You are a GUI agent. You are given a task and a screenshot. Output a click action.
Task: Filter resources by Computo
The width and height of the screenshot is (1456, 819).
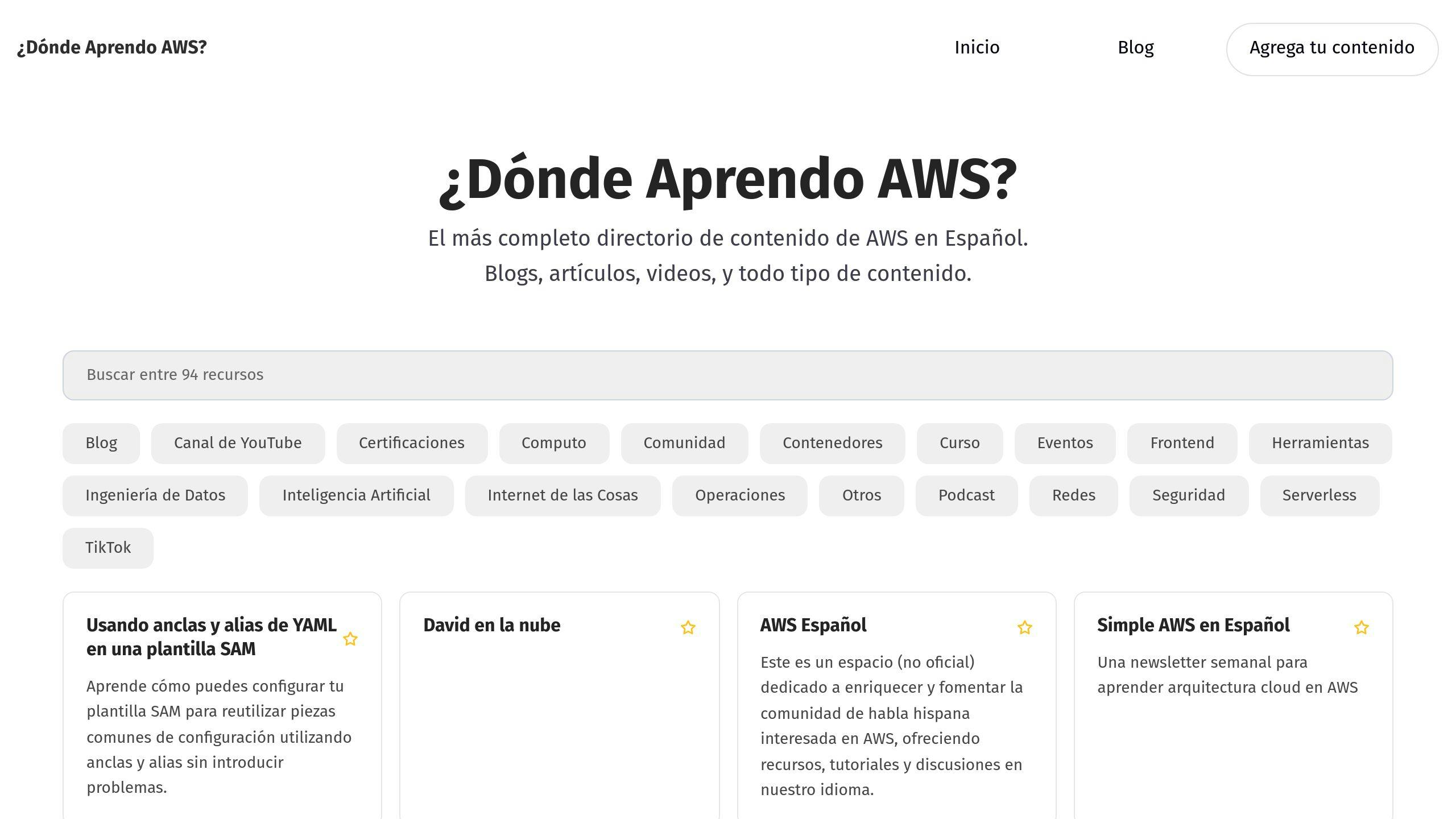554,443
